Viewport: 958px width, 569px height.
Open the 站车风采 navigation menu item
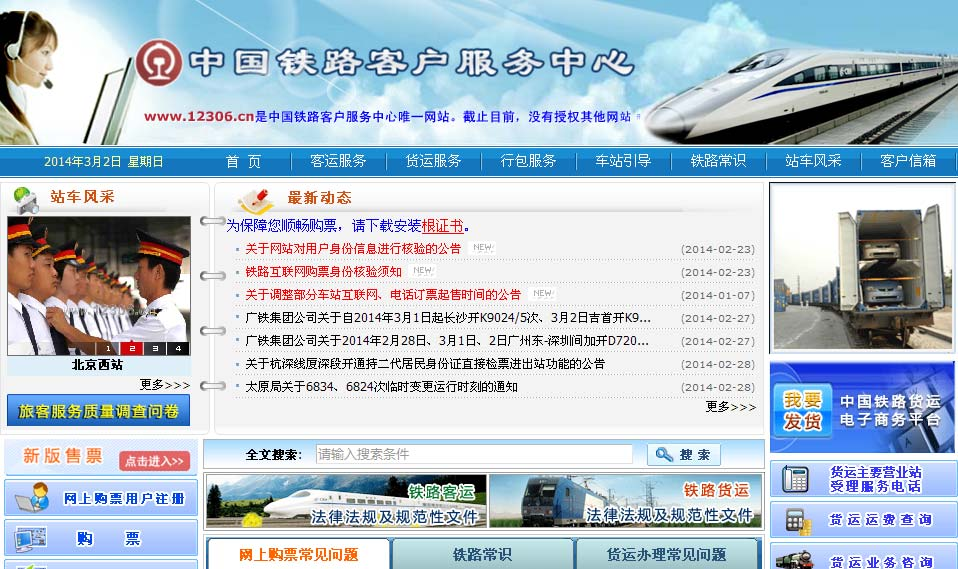813,161
